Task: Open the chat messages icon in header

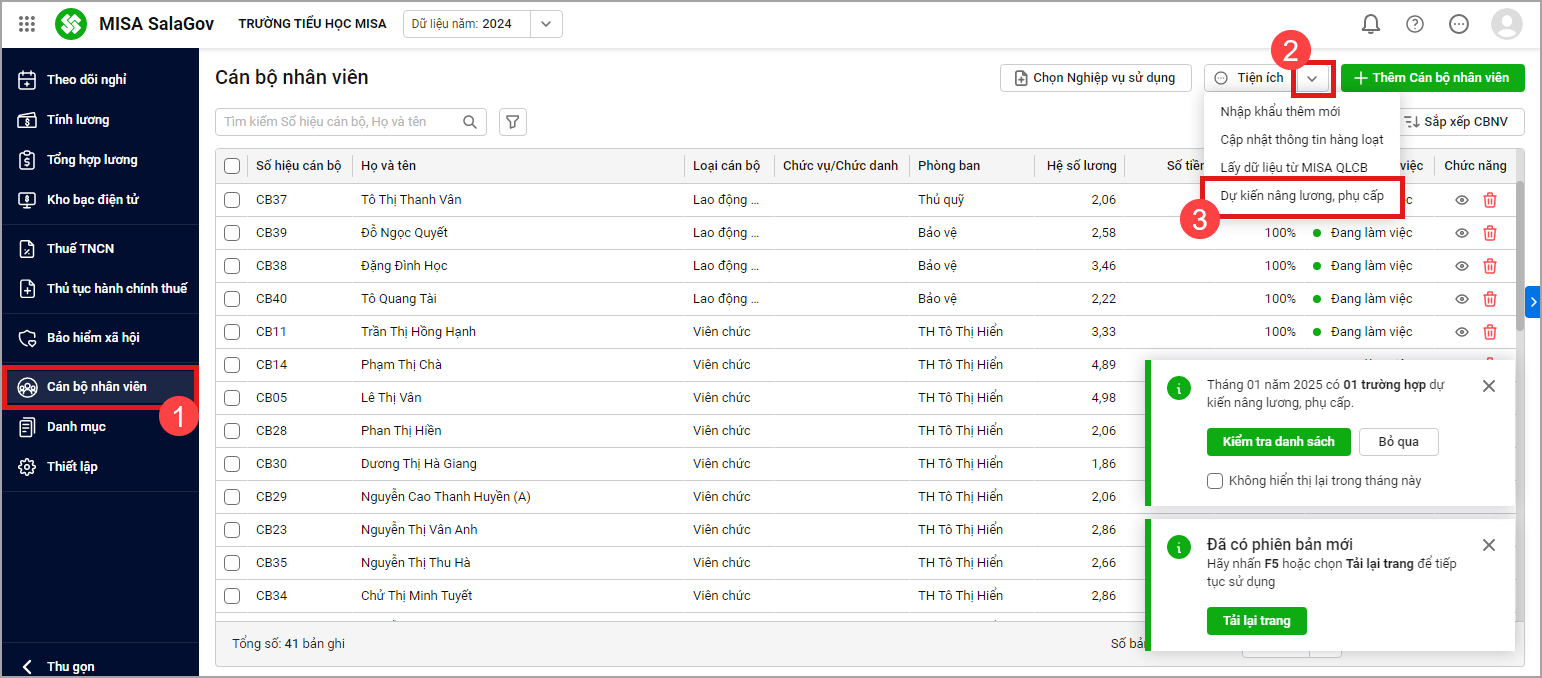Action: [x=1458, y=24]
